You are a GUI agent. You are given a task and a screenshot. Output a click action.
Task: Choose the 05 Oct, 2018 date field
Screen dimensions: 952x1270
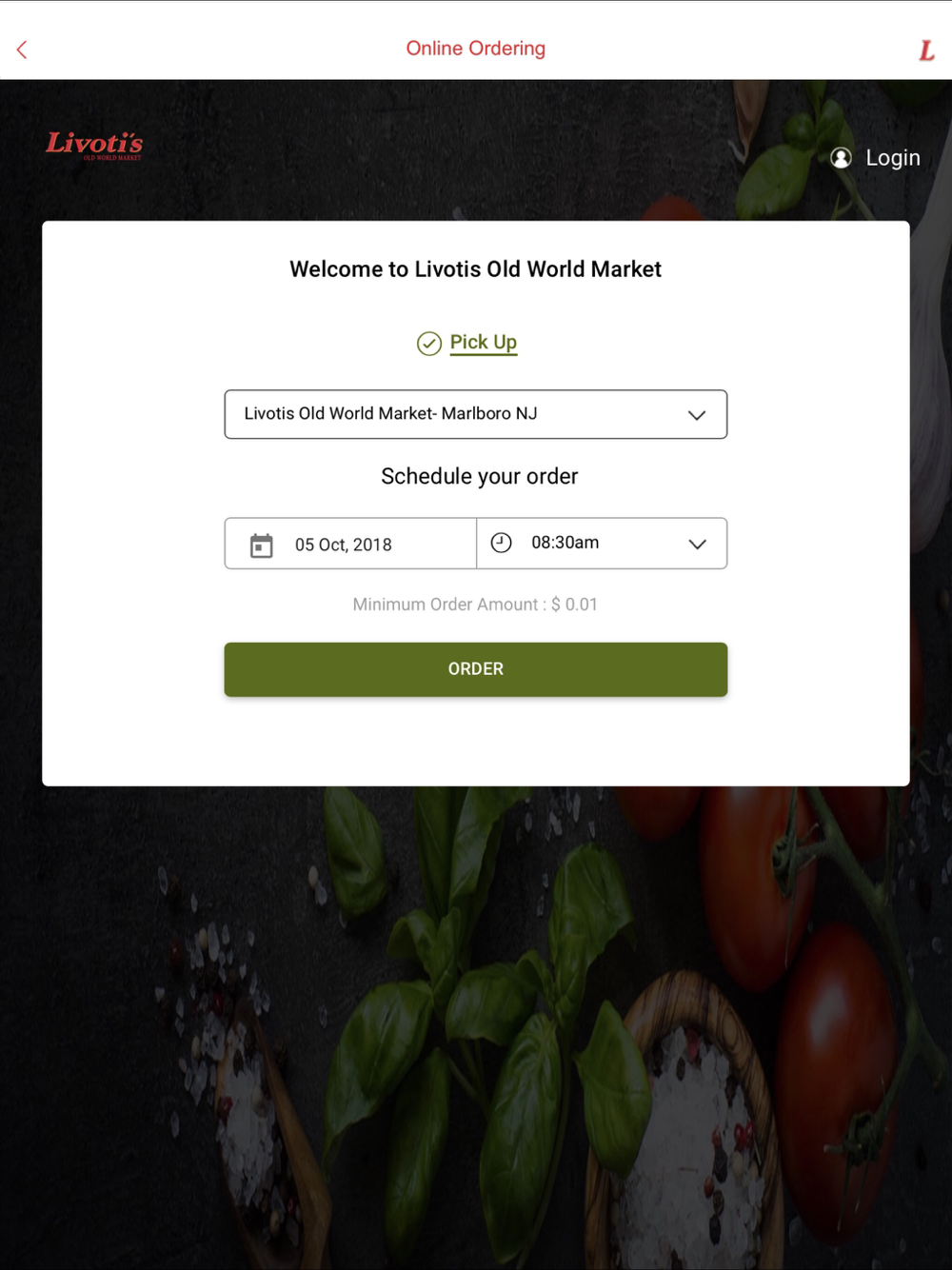point(350,544)
